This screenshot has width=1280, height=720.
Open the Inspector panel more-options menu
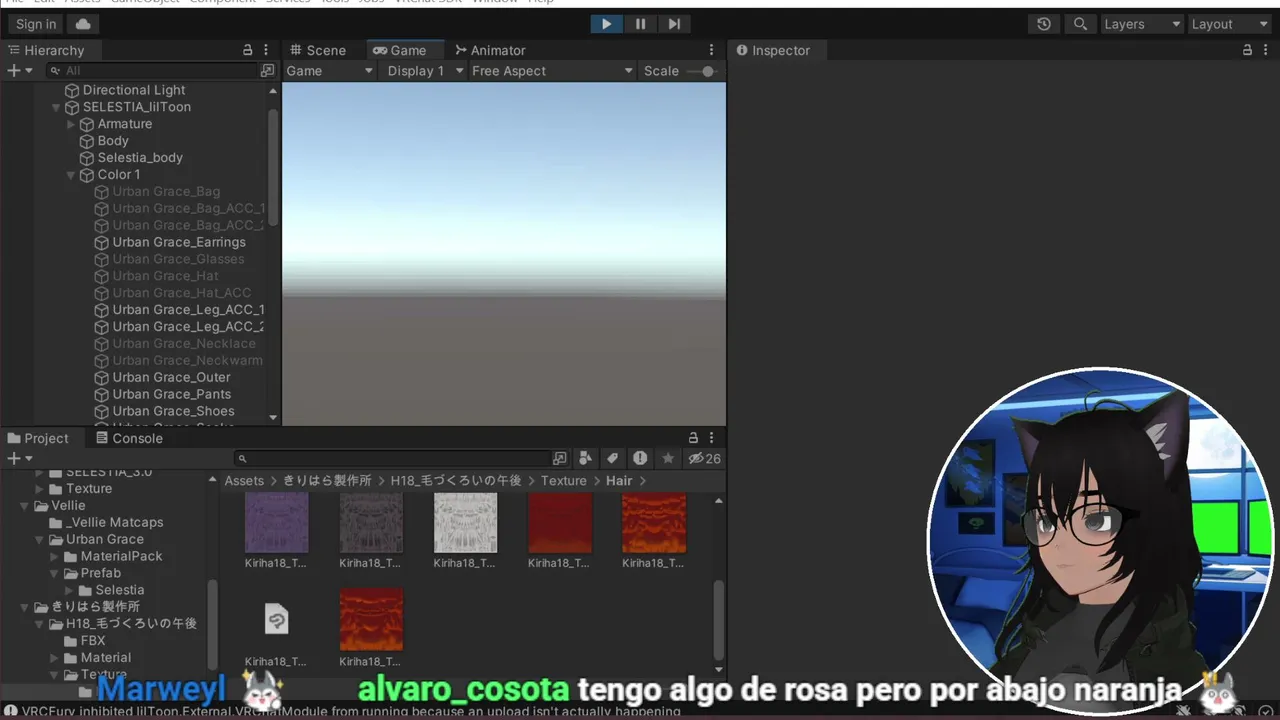click(x=1265, y=50)
